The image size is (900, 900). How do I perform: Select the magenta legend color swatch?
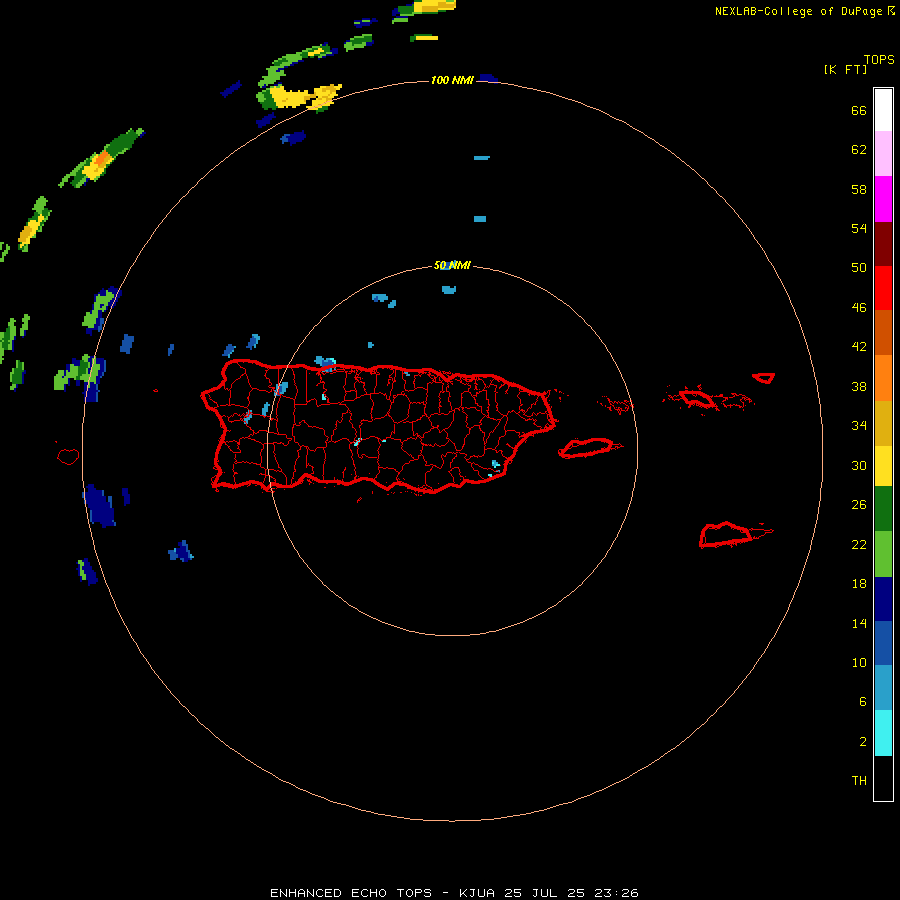883,199
